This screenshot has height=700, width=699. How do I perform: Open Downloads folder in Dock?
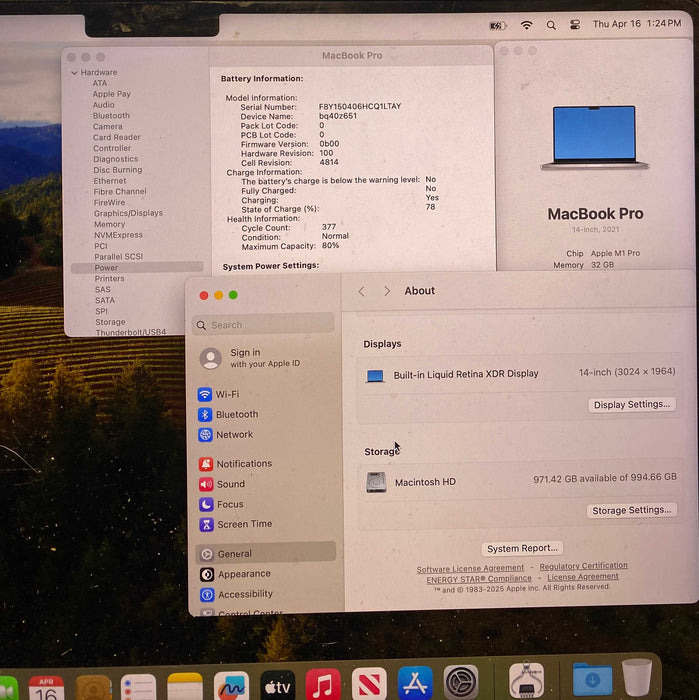click(592, 680)
